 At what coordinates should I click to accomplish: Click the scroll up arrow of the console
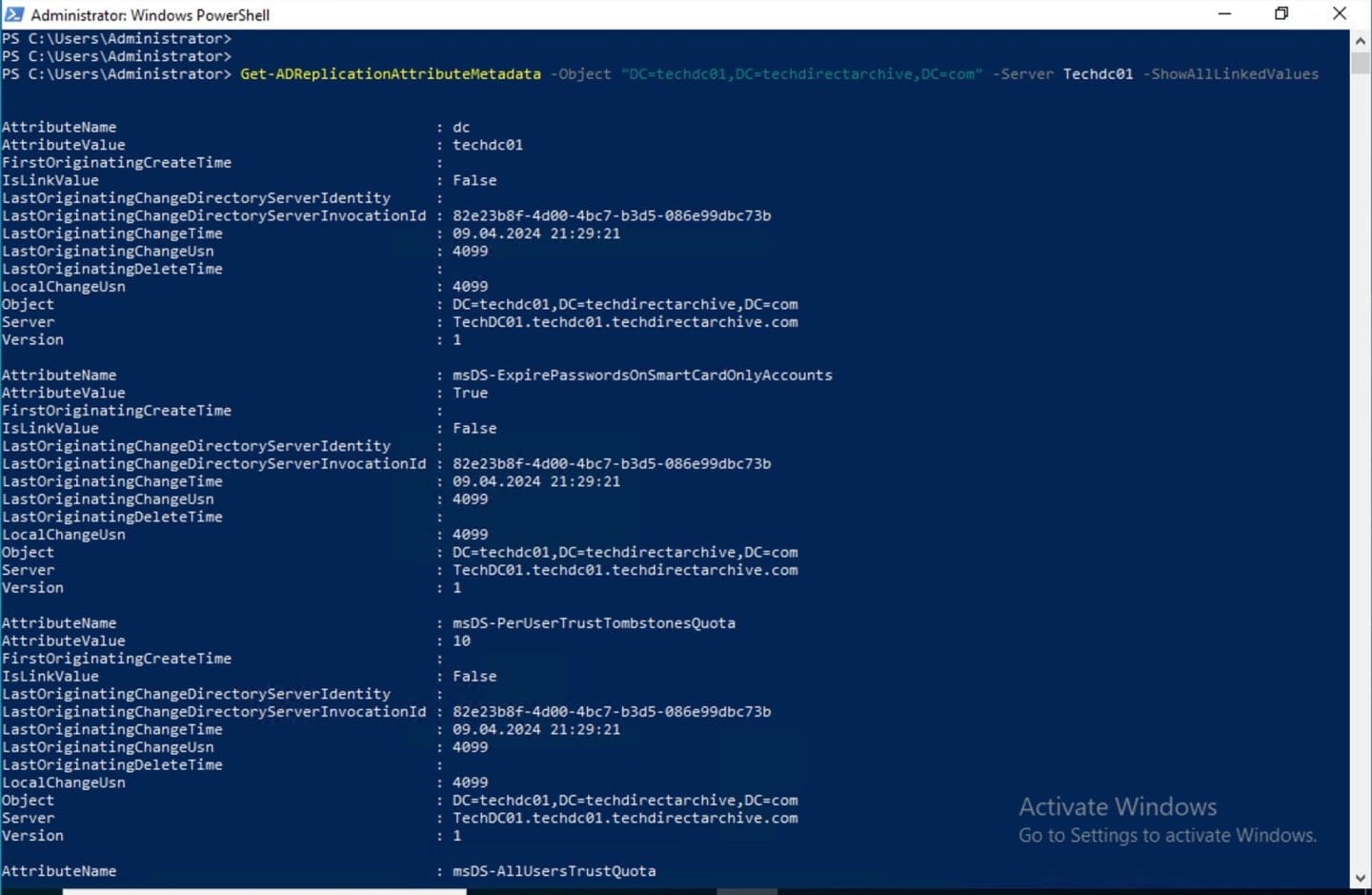click(x=1360, y=41)
